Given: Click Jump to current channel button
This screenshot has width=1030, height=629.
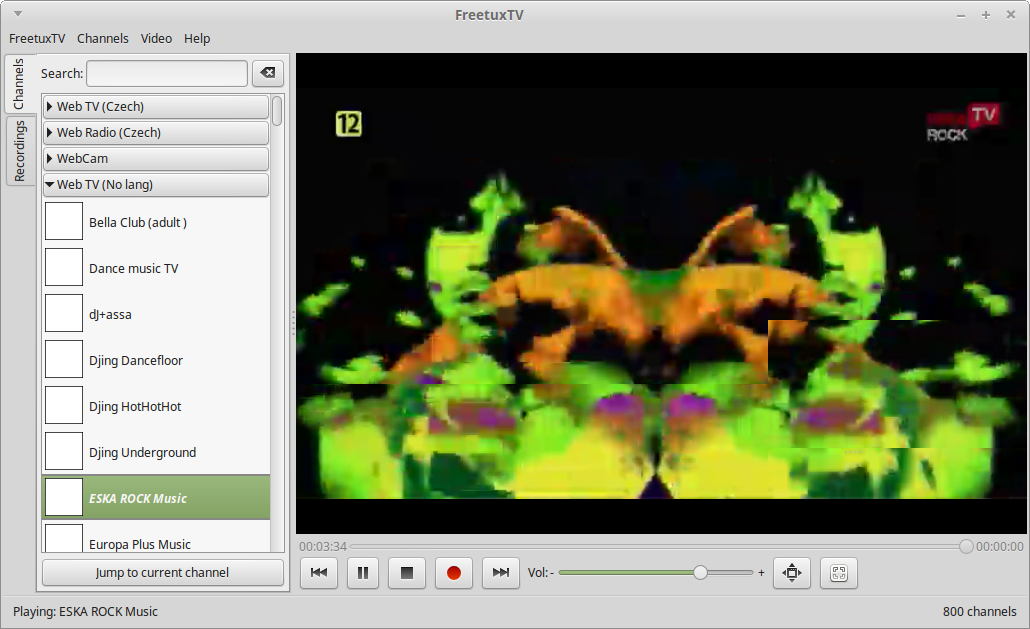Looking at the screenshot, I should [162, 573].
